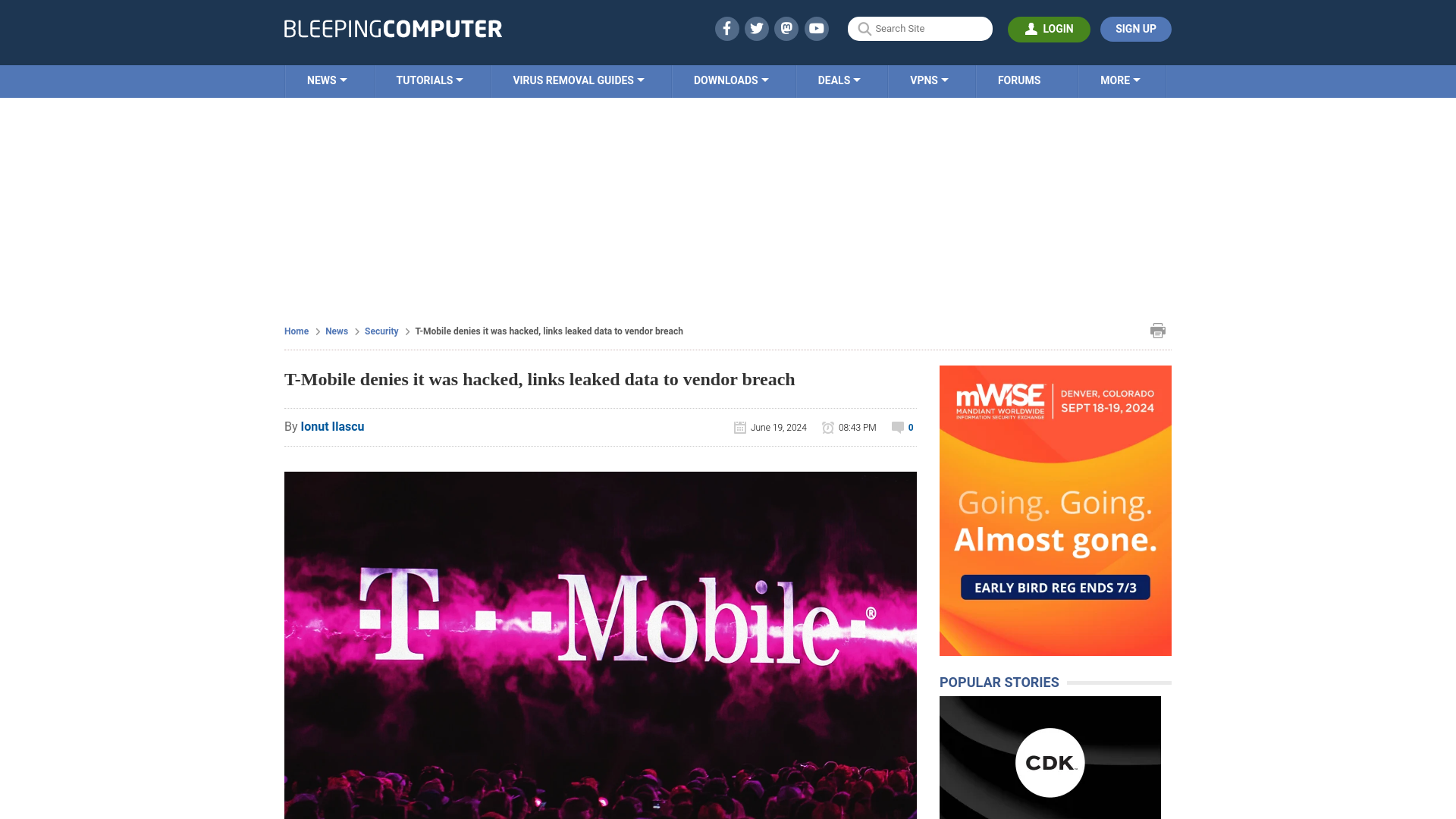Click the BleepingComputer Facebook icon
Viewport: 1456px width, 819px height.
coord(727,29)
